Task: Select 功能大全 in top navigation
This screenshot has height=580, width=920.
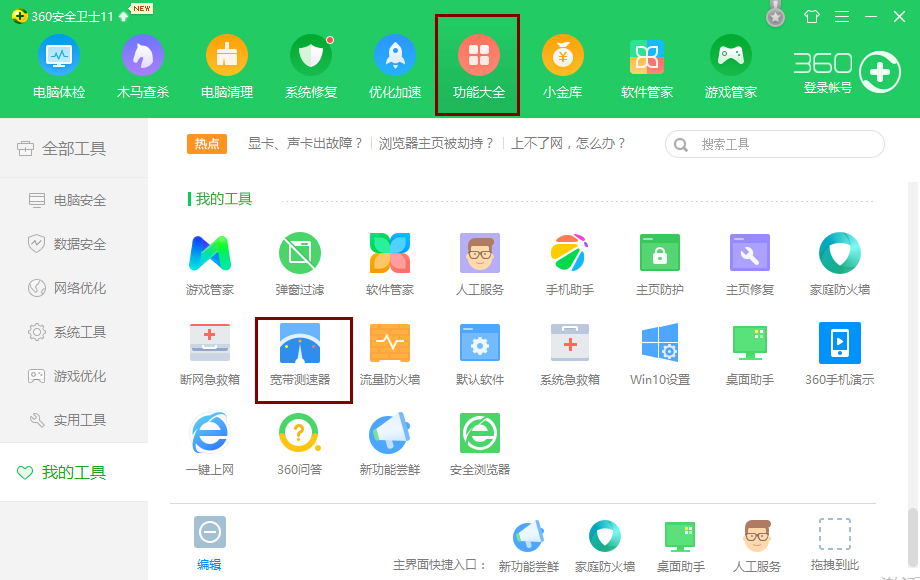Action: pyautogui.click(x=478, y=67)
